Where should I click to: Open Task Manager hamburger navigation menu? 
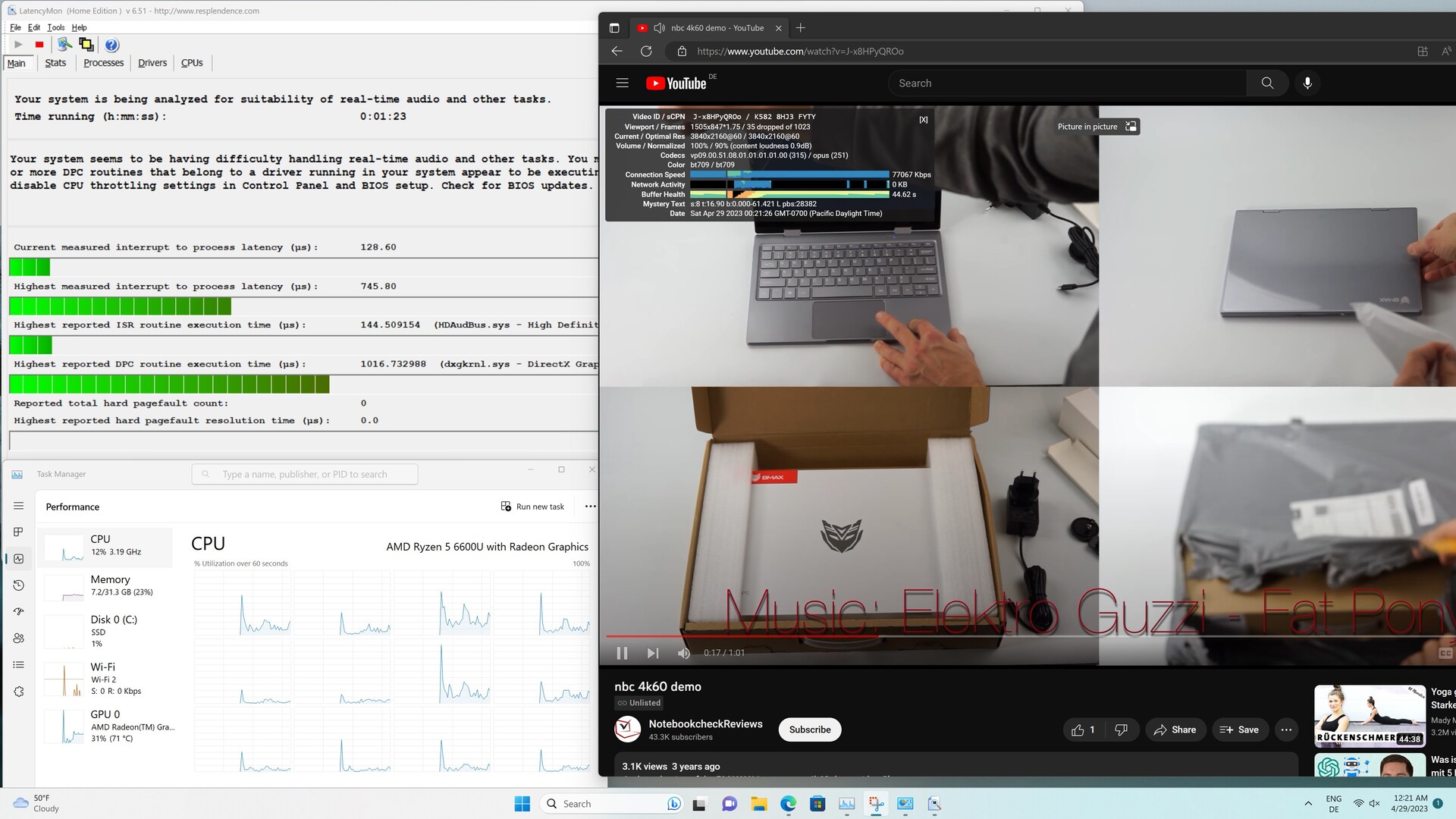pos(19,506)
